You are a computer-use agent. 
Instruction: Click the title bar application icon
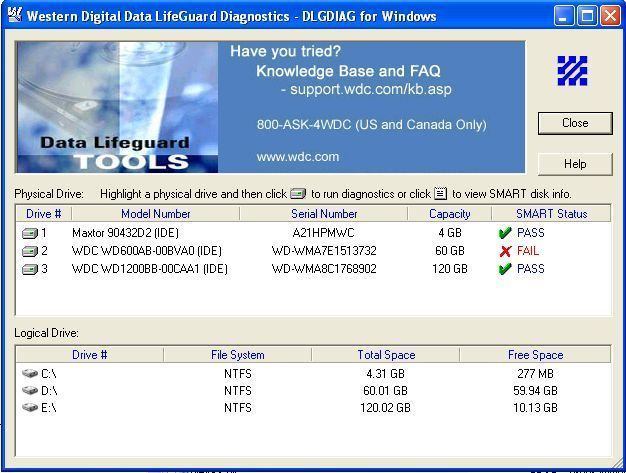[x=14, y=15]
